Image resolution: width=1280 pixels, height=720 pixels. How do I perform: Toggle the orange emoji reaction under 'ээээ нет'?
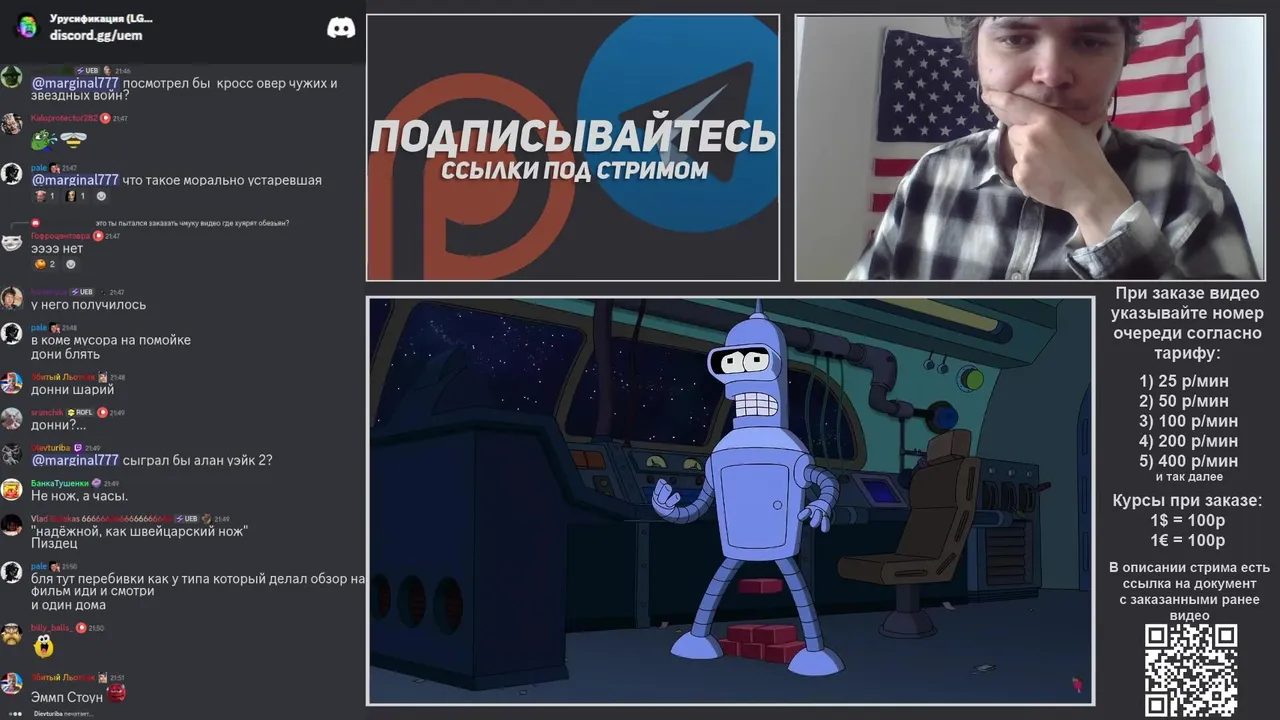point(46,264)
